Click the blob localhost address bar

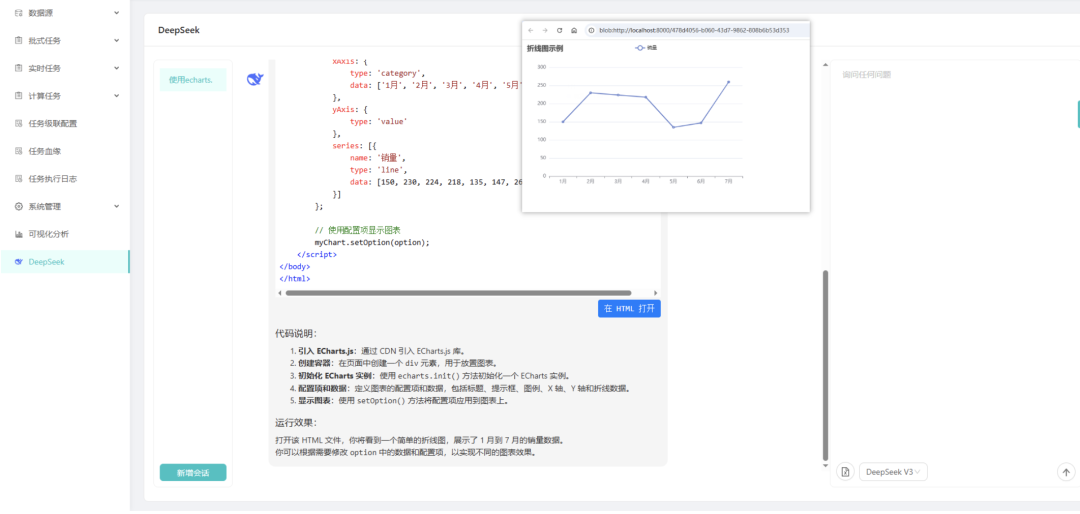[x=694, y=30]
